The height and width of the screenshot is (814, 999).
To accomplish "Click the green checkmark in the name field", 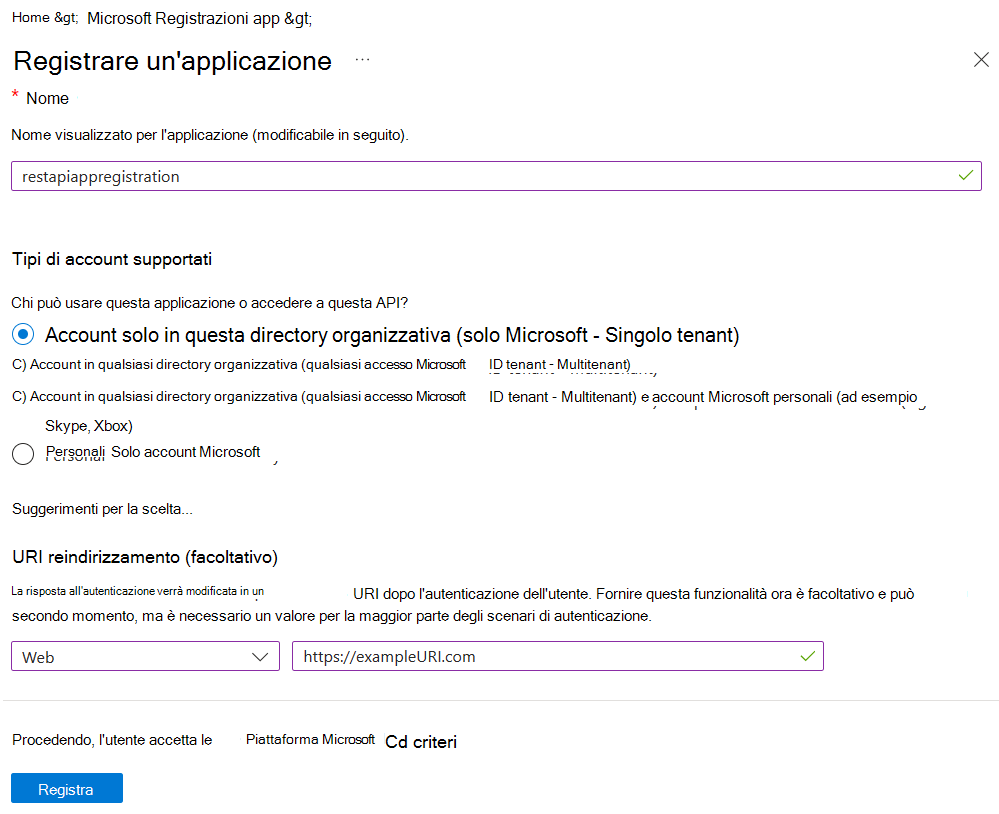I will [x=965, y=175].
